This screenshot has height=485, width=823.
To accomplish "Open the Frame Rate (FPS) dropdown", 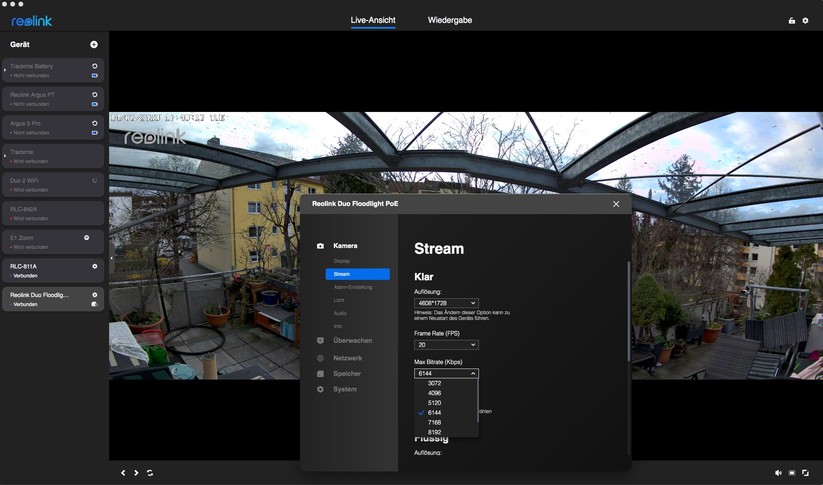I will click(446, 345).
